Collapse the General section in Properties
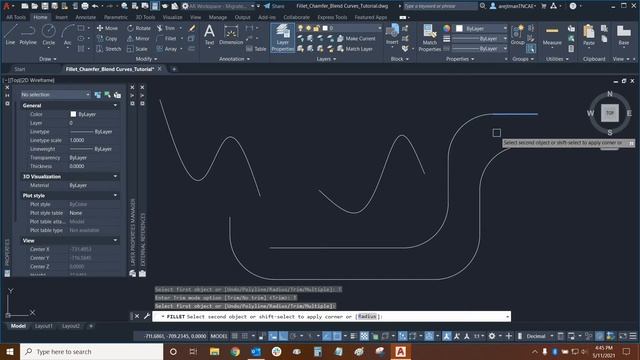The height and width of the screenshot is (360, 640). click(115, 105)
